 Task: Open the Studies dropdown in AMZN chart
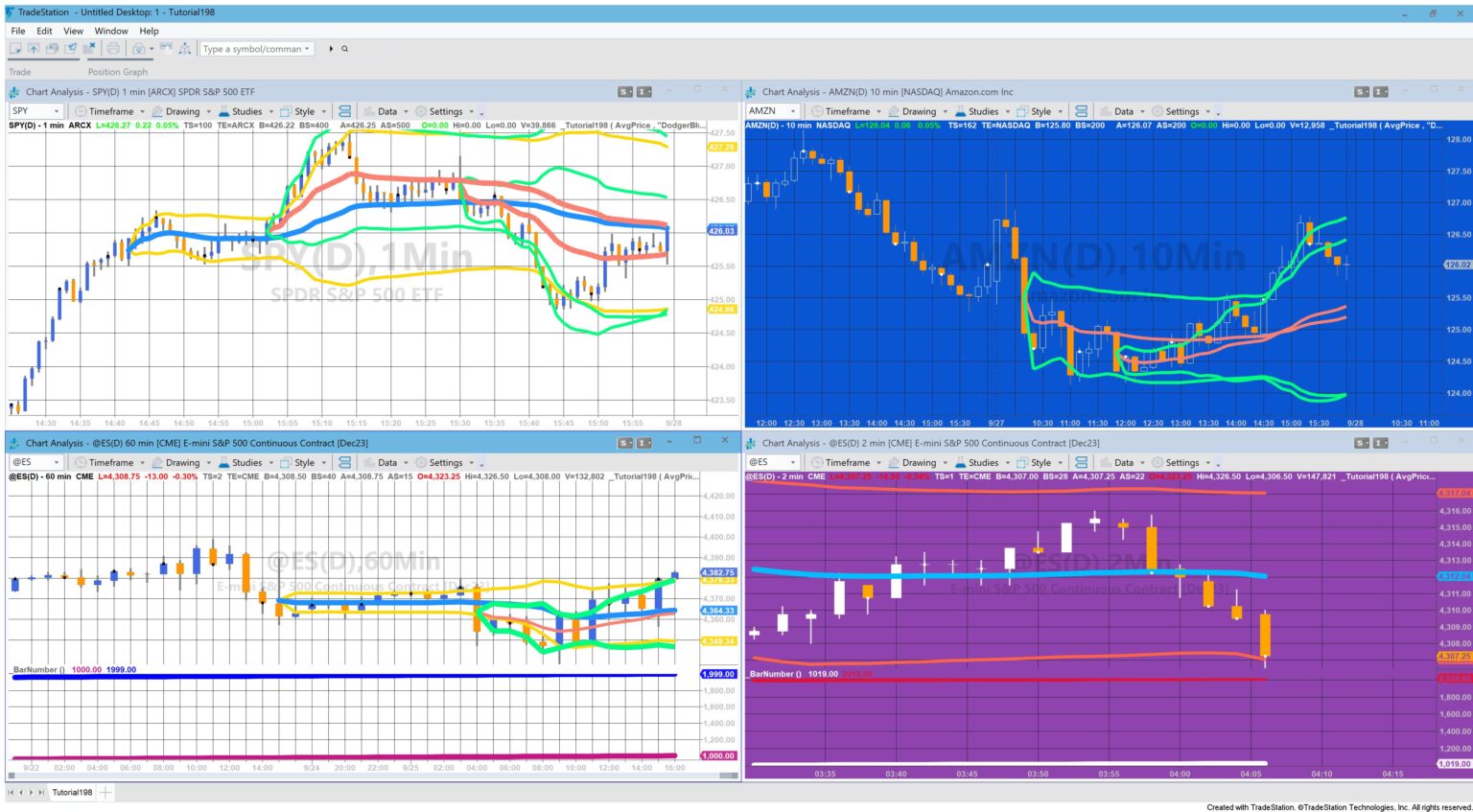[x=983, y=111]
